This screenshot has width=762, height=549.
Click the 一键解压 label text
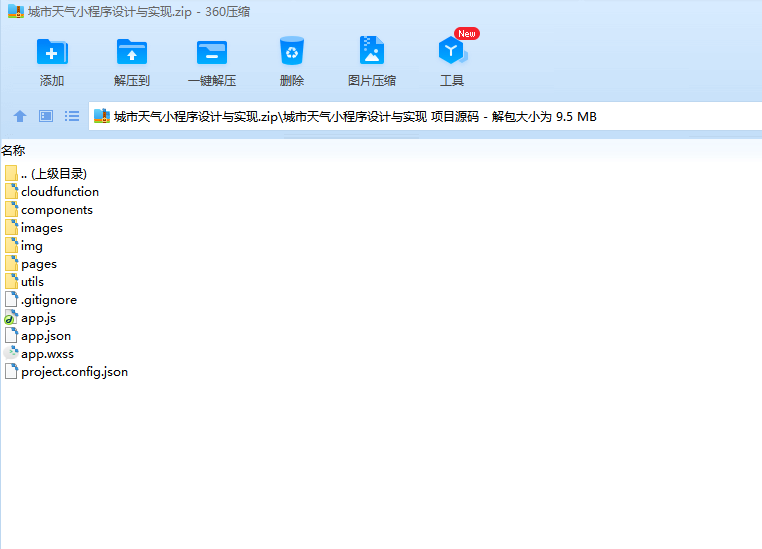point(212,81)
